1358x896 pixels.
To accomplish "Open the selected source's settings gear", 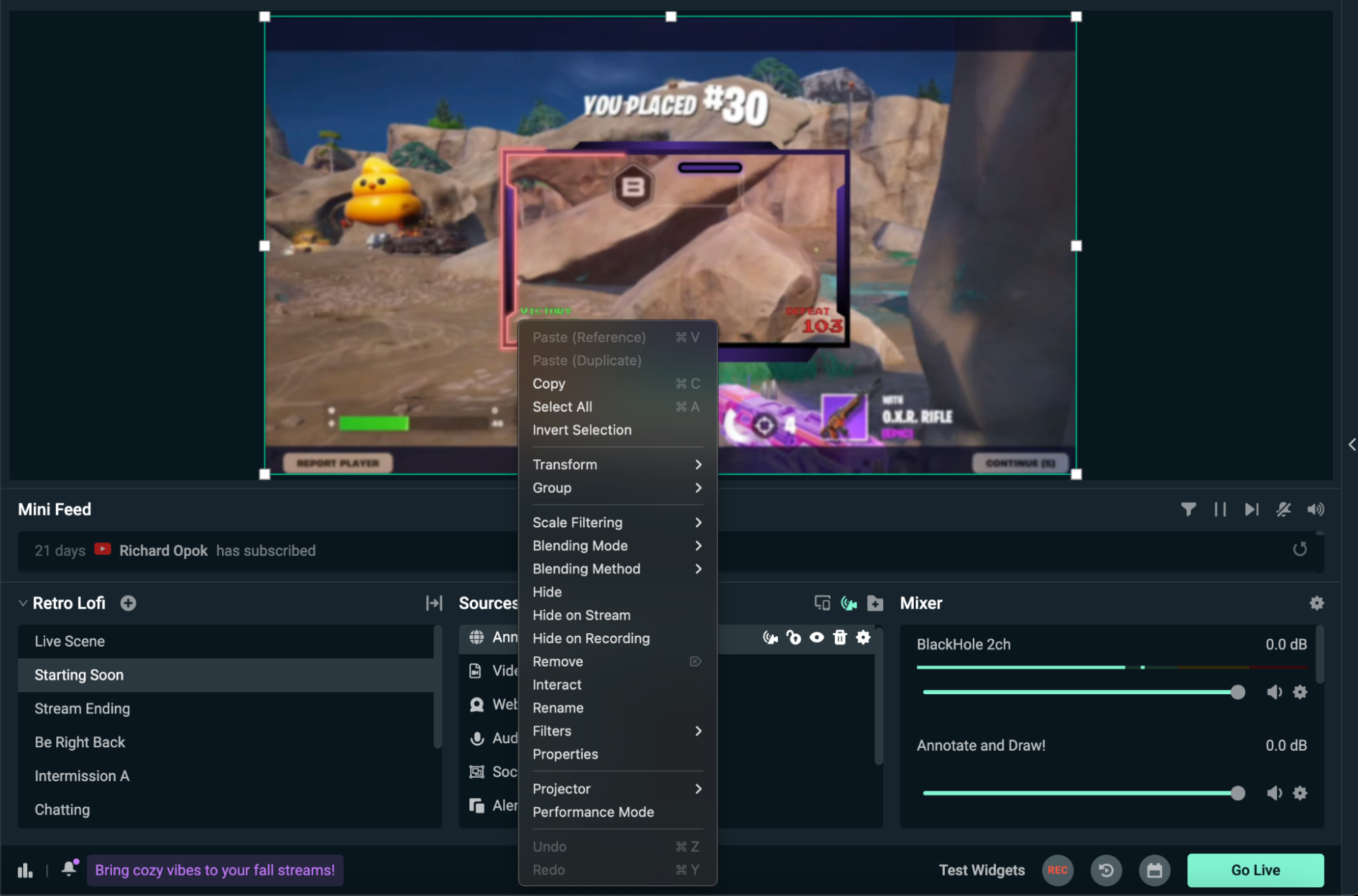I will point(863,637).
